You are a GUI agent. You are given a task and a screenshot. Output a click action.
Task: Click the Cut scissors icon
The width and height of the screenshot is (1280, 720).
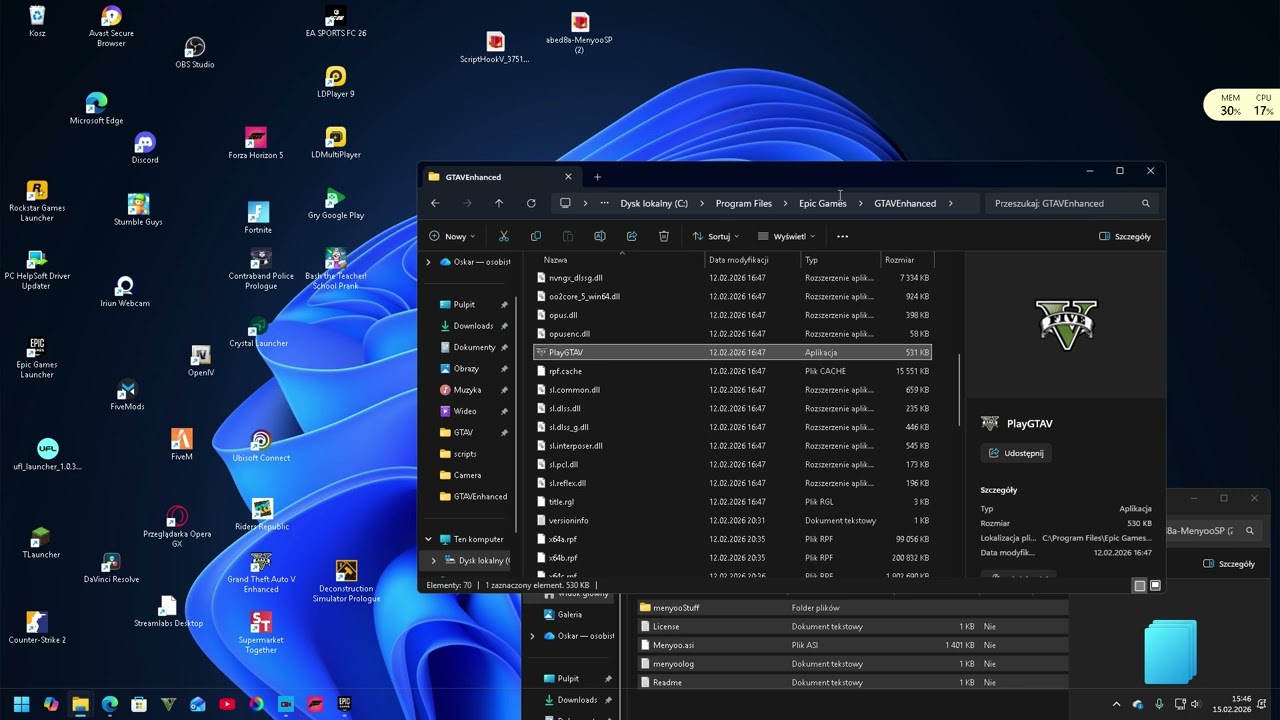[504, 236]
